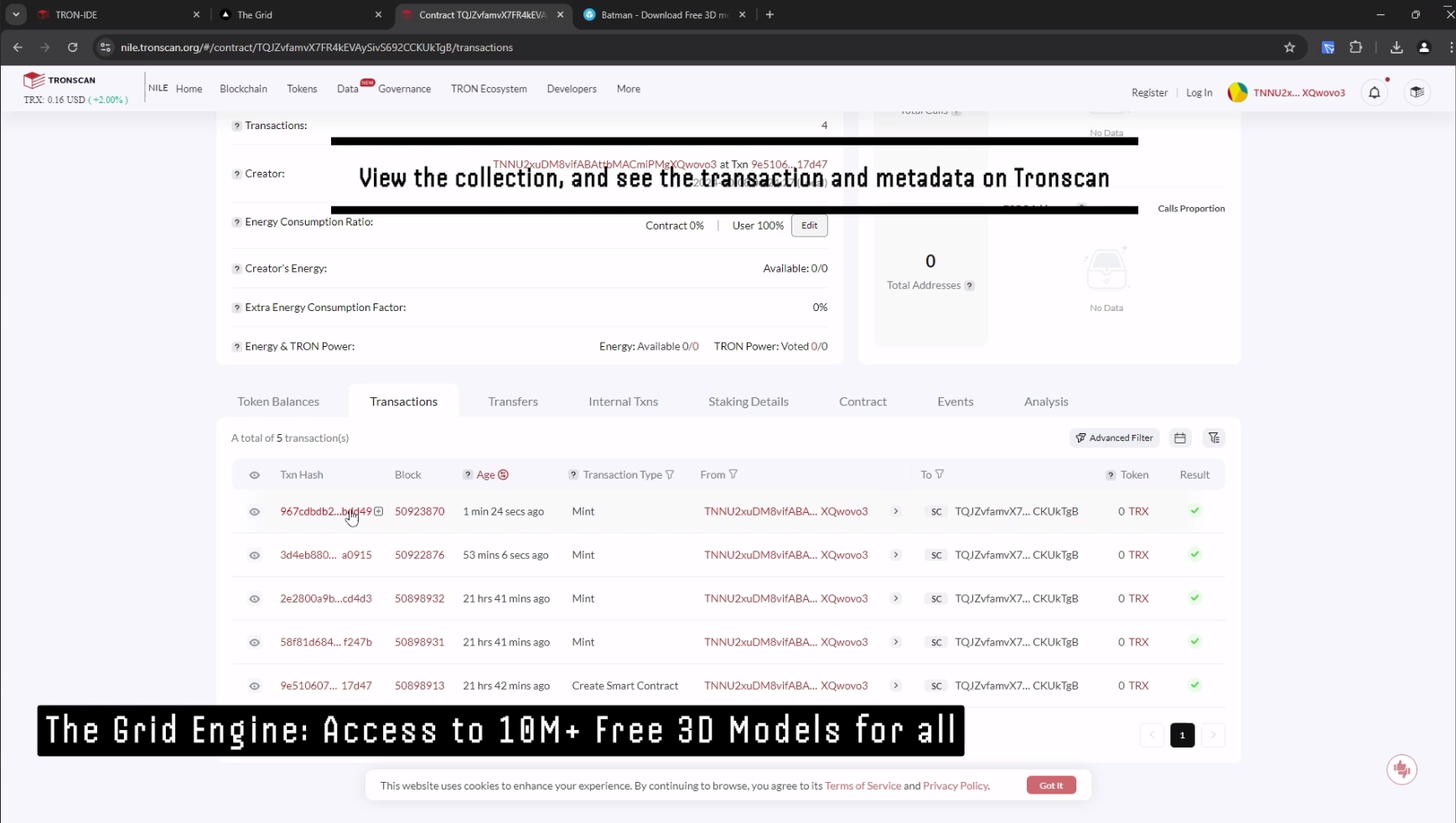Toggle eye icon for 2e2800a9b transaction
This screenshot has width=1456, height=823.
pyautogui.click(x=255, y=598)
